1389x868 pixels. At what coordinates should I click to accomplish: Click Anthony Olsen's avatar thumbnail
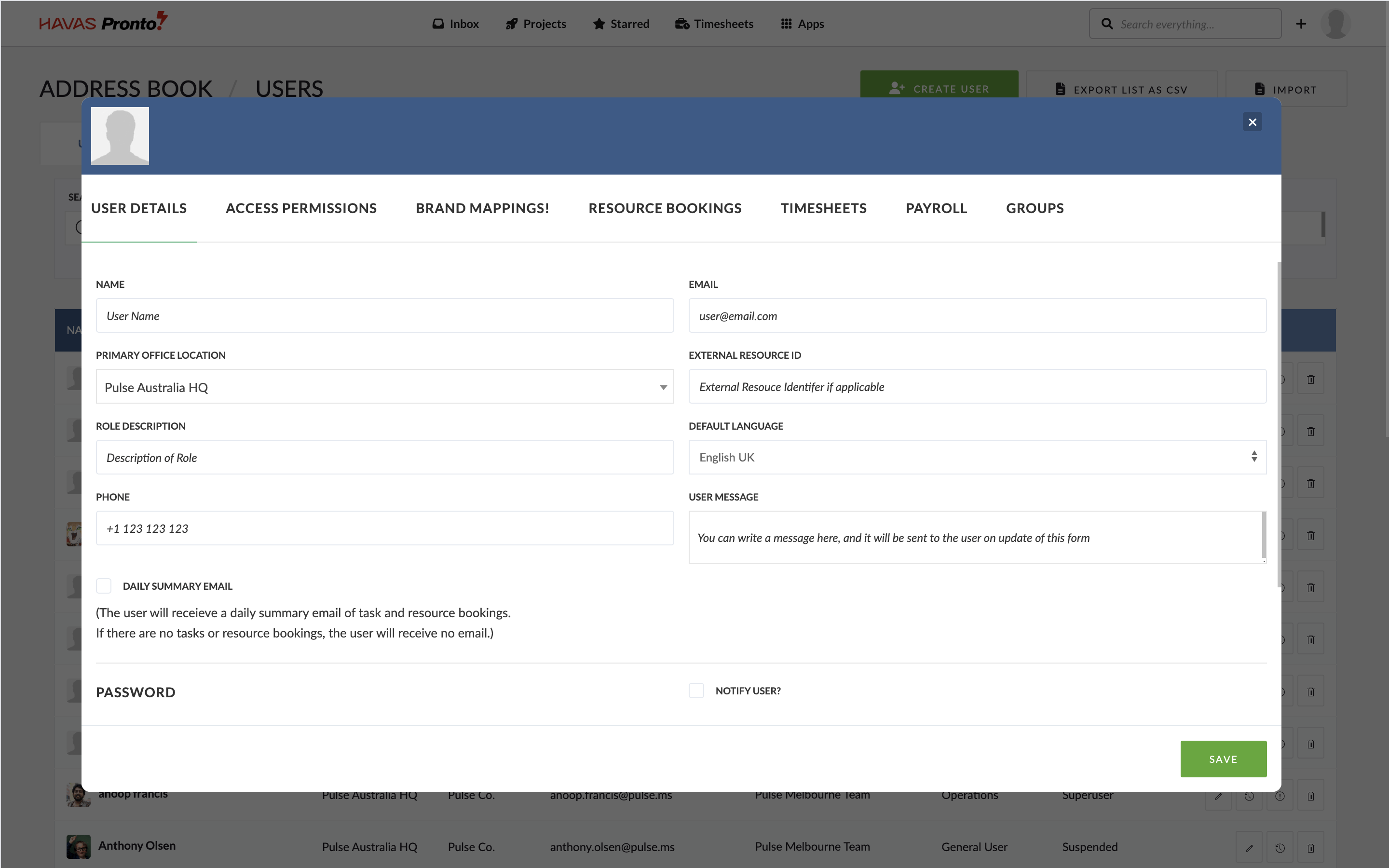click(79, 846)
